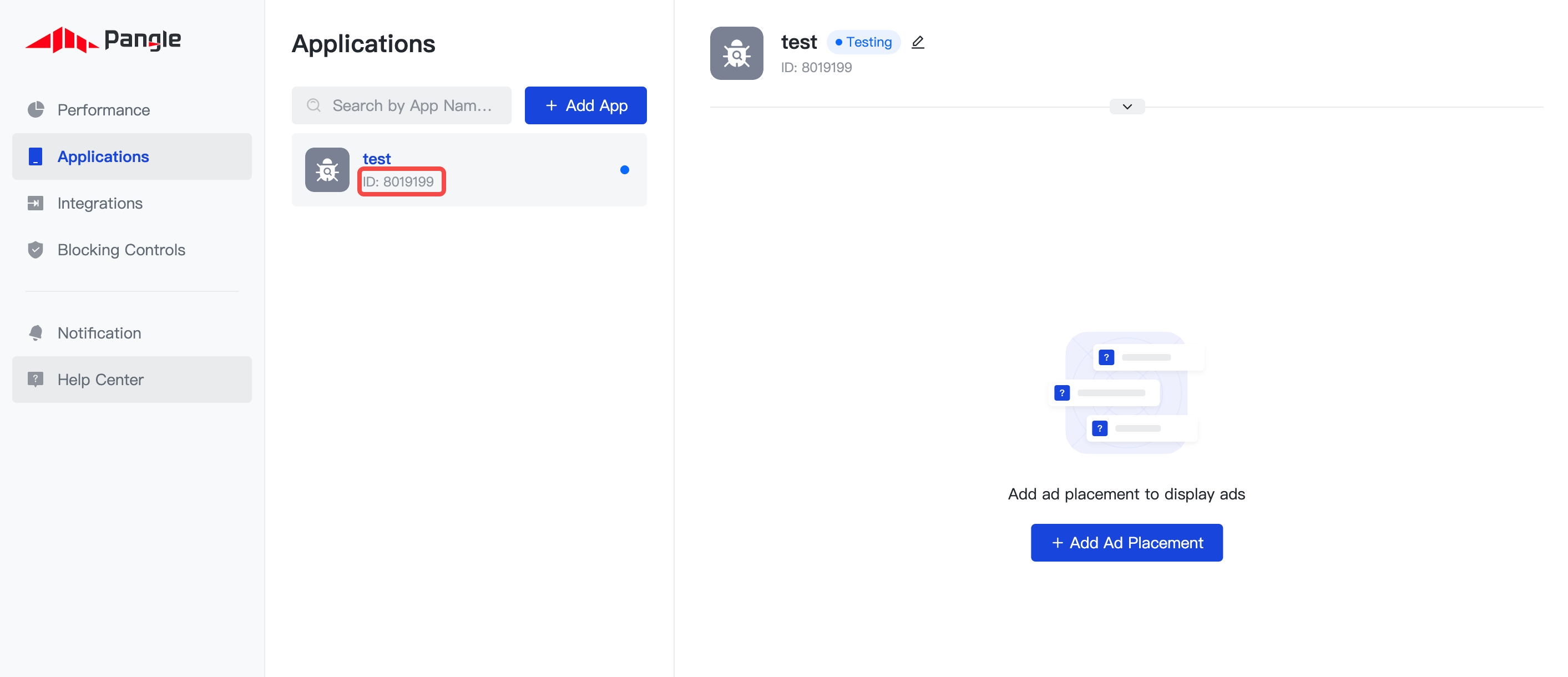Open the Applications section
Viewport: 1568px width, 677px height.
coord(132,156)
